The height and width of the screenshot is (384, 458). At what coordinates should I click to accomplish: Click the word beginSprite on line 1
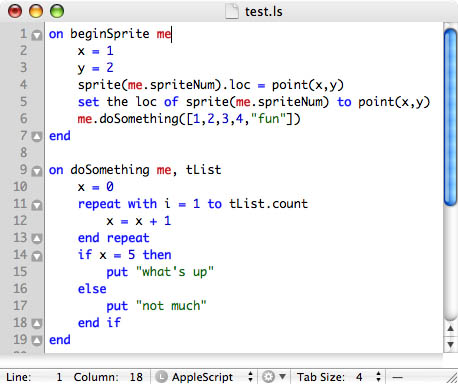click(110, 34)
